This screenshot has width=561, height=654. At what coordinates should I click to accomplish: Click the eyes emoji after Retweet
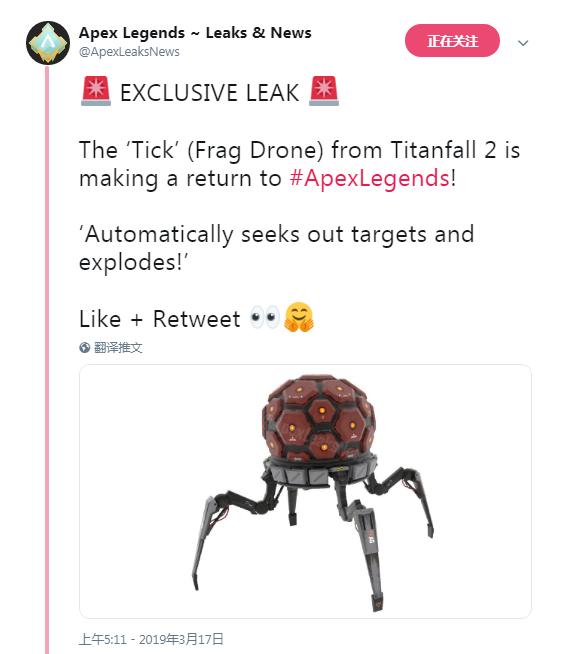click(264, 317)
